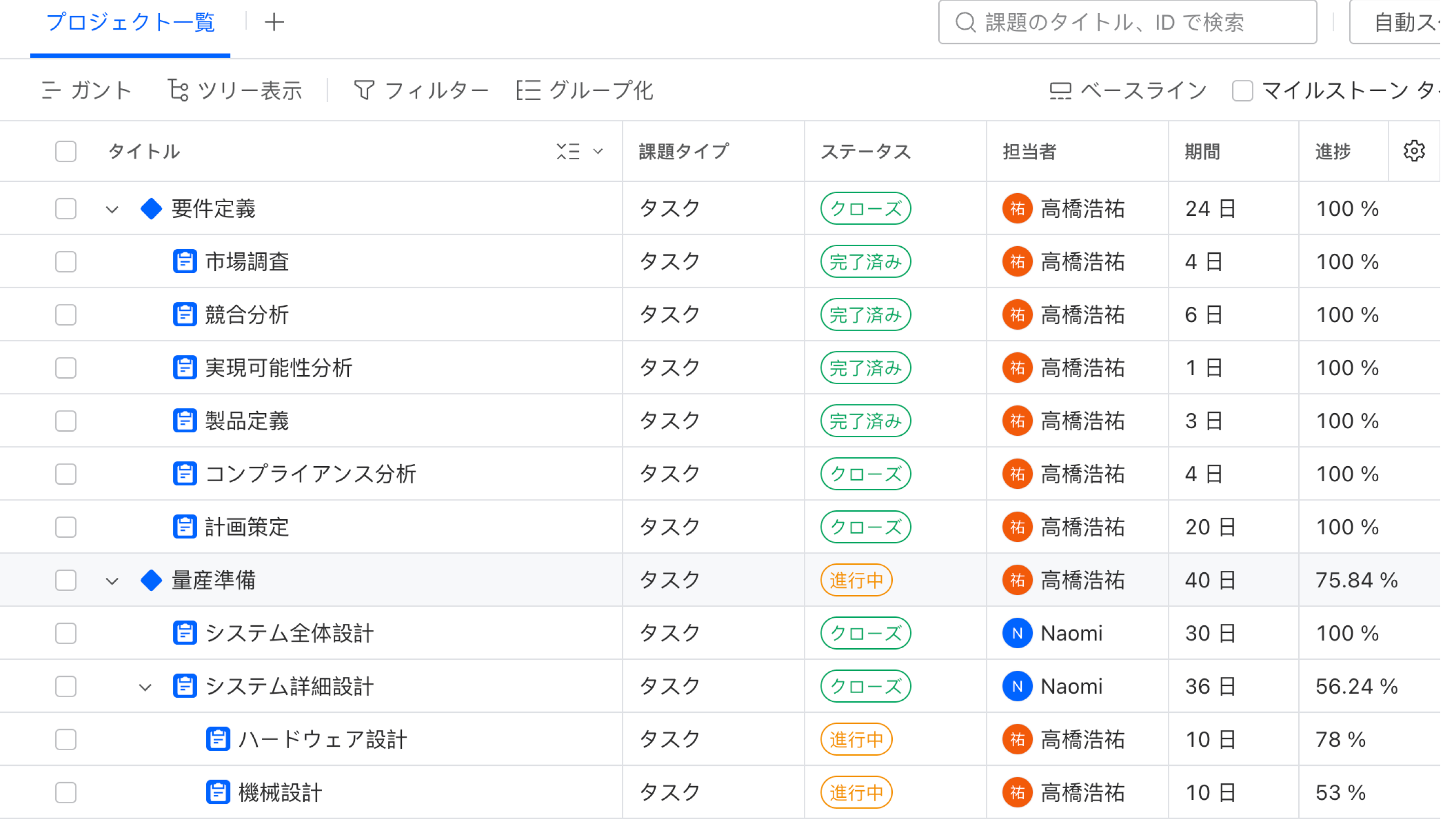Open the ベースライン baseline icon

1060,90
